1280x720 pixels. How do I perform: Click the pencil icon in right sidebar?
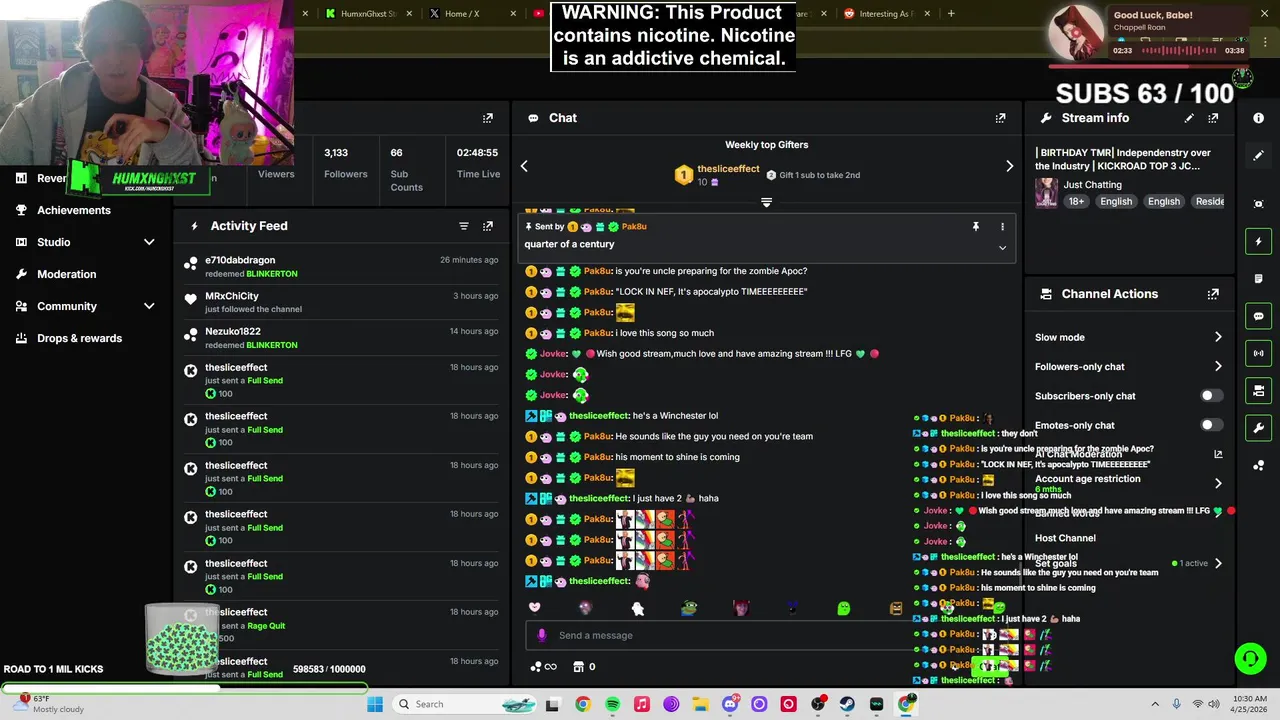coord(1259,155)
